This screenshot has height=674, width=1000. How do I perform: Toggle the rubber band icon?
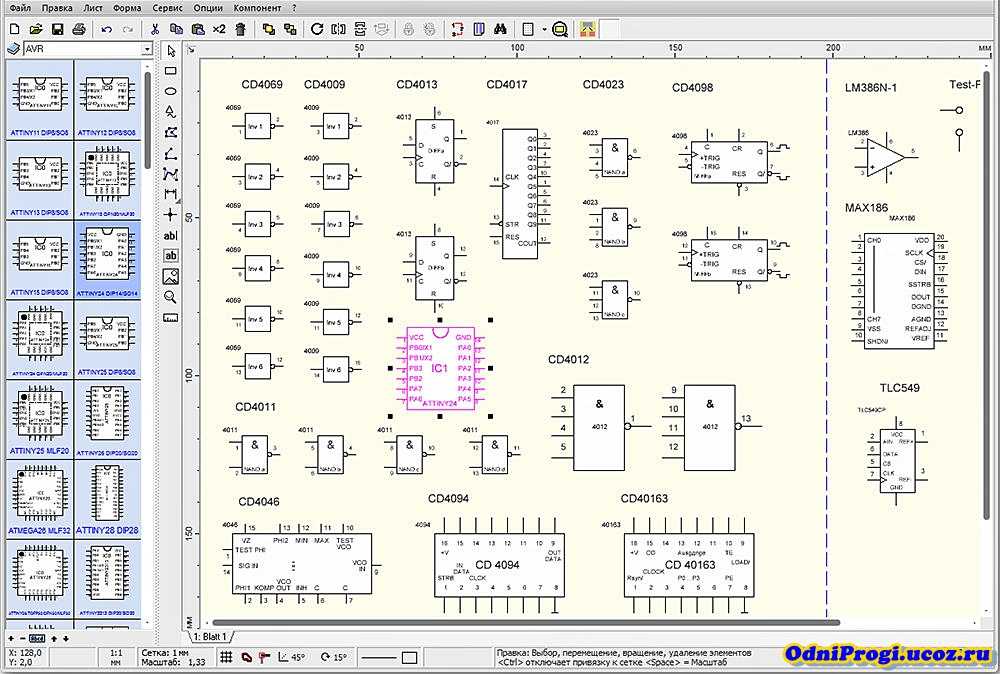point(246,657)
